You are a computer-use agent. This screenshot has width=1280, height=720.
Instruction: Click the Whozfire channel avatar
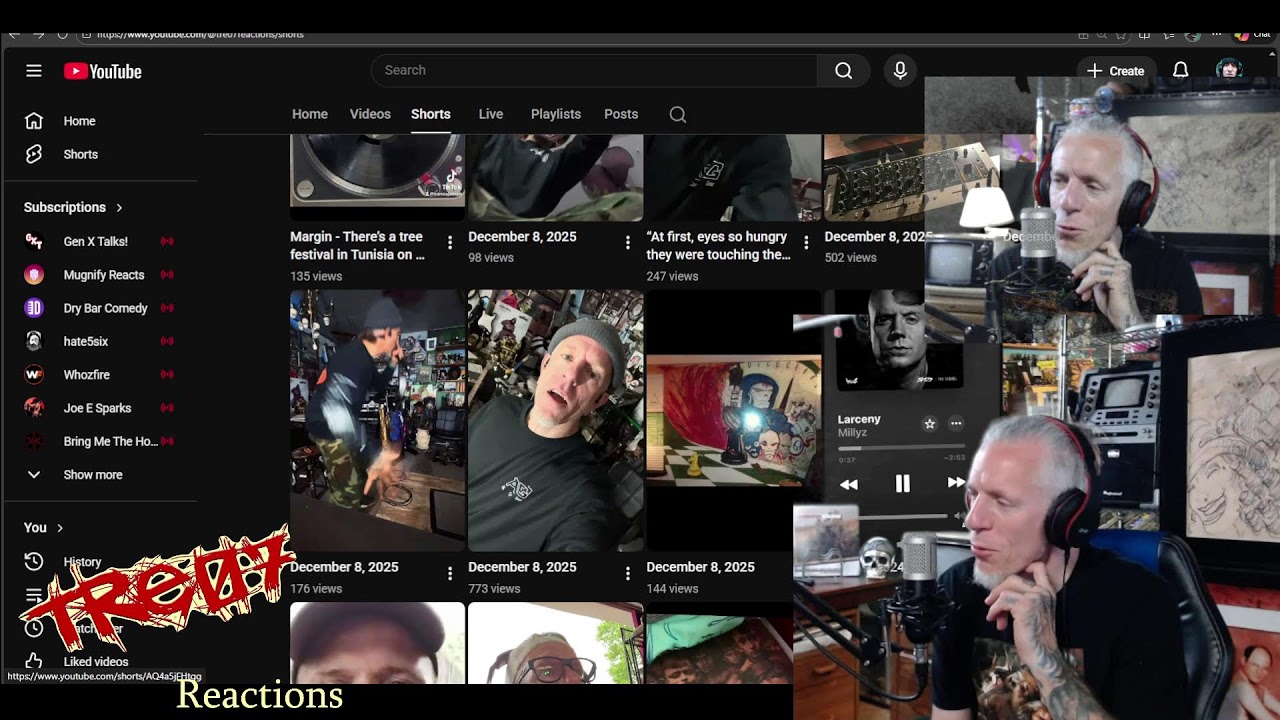pos(34,375)
